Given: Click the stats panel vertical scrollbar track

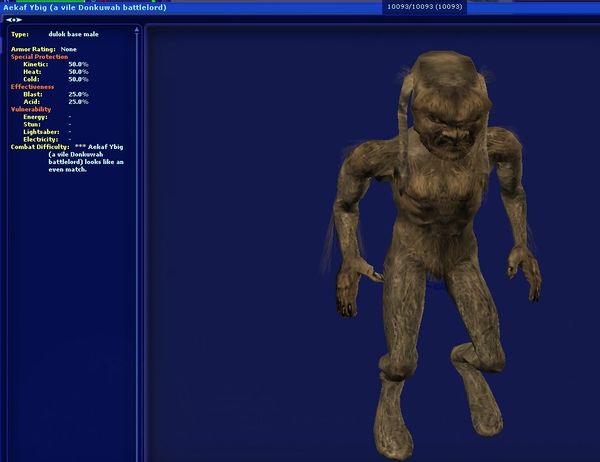Looking at the screenshot, I should click(139, 250).
